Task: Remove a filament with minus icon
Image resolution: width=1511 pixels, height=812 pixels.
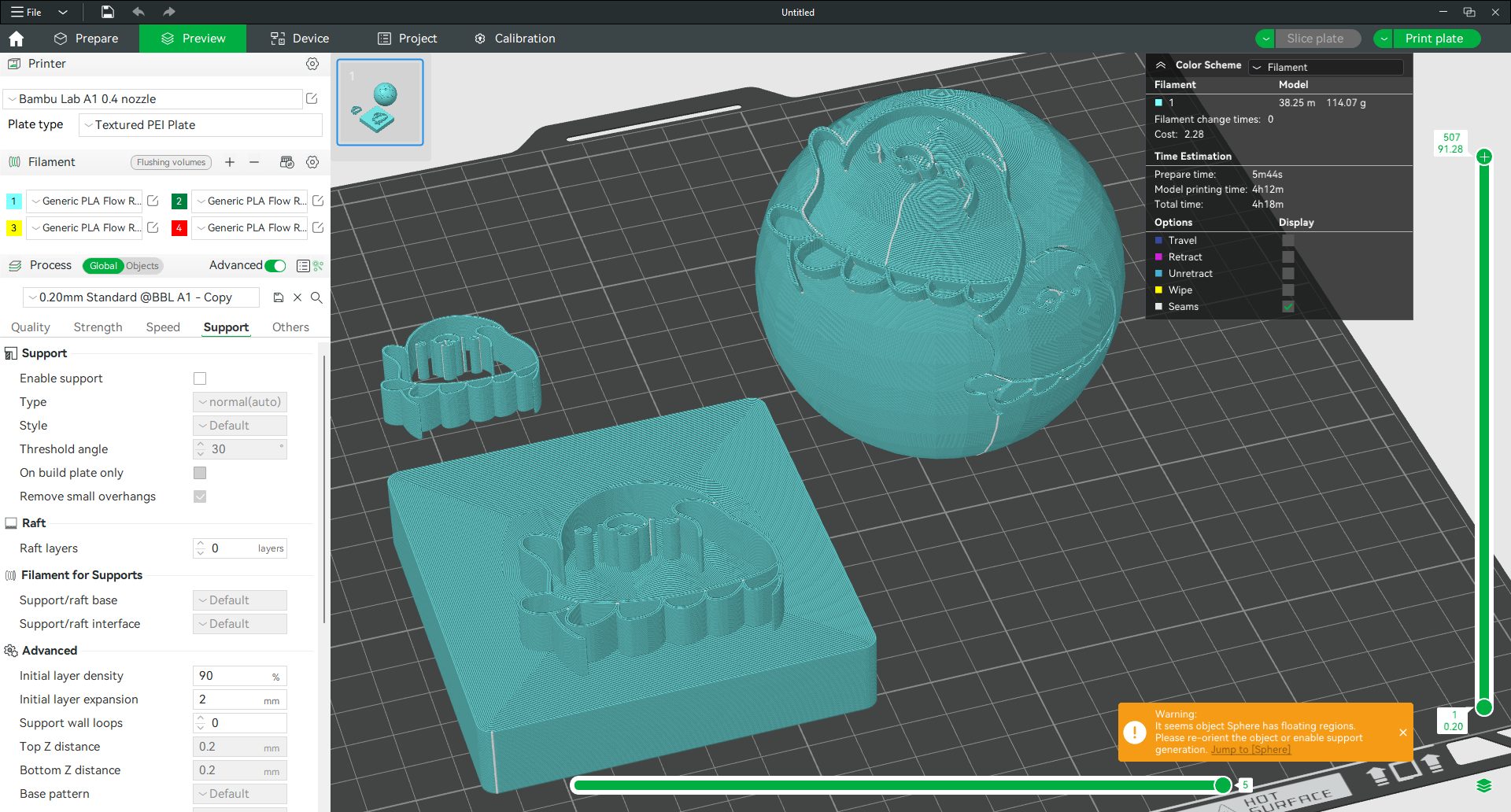Action: pyautogui.click(x=254, y=162)
